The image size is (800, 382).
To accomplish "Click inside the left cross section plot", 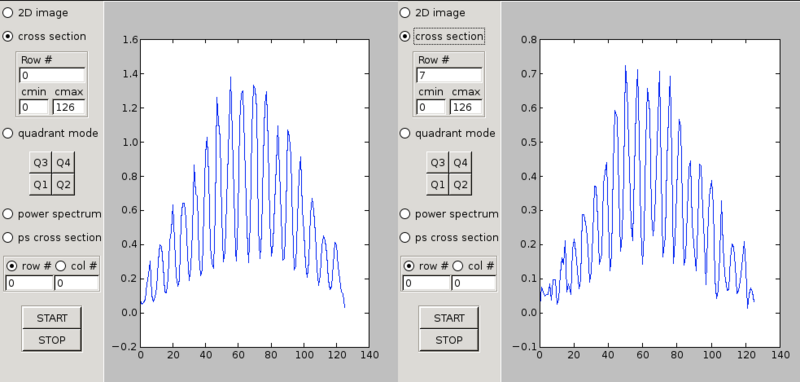I will (254, 193).
